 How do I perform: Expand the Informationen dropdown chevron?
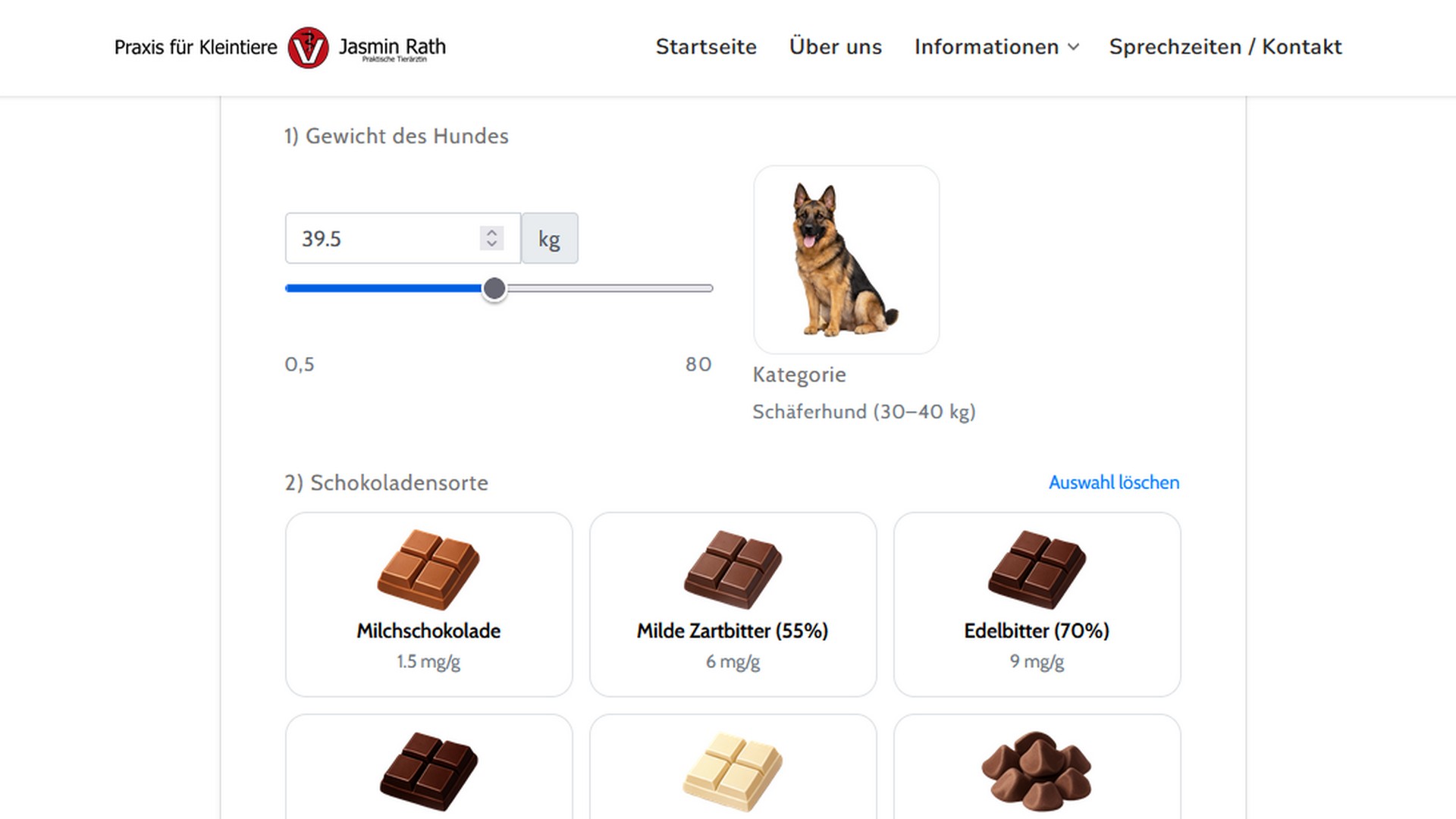1074,47
